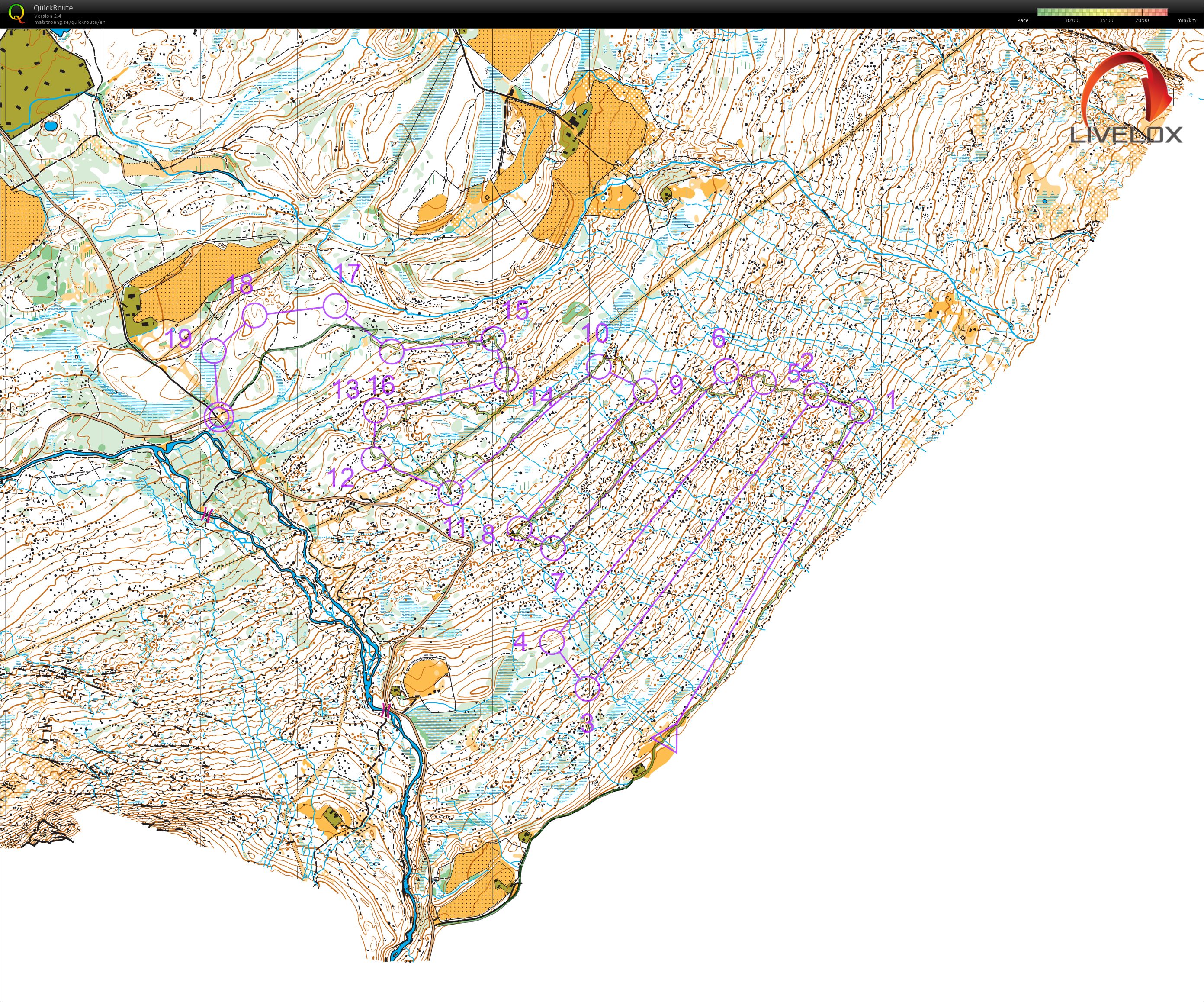Click the purple '1' control number label
The width and height of the screenshot is (1204, 1002).
coord(891,400)
